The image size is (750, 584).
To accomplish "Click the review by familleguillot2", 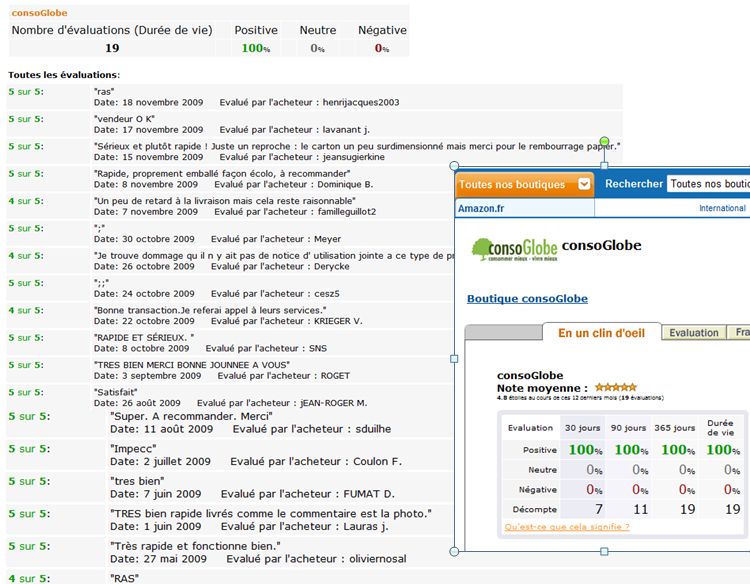I will (230, 206).
